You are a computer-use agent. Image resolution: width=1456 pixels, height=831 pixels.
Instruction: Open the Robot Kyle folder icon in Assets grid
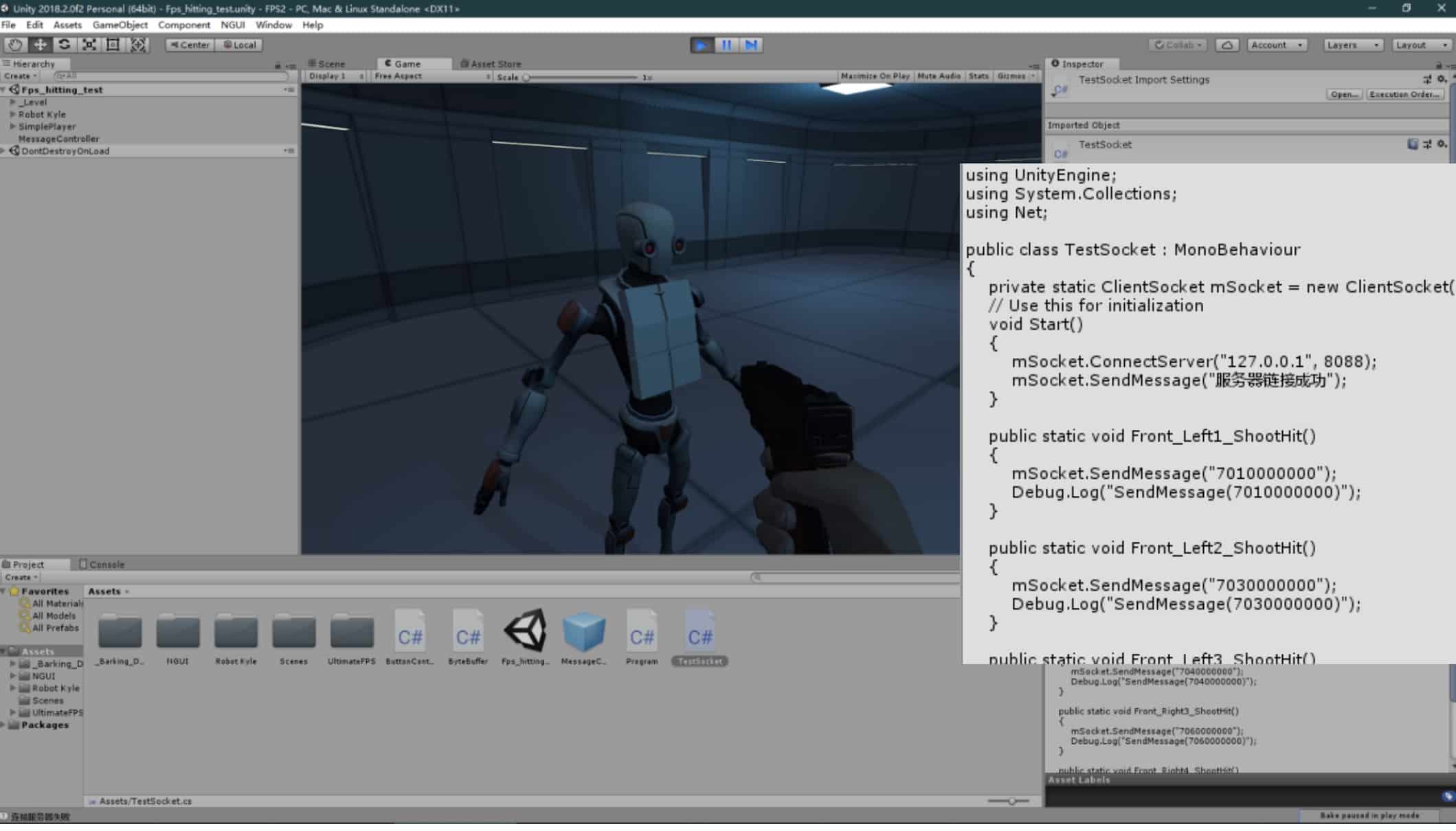(x=236, y=632)
